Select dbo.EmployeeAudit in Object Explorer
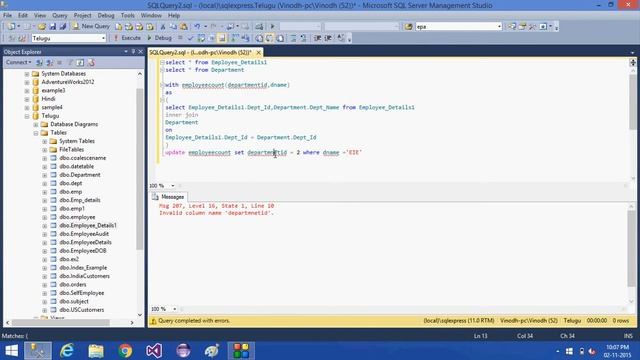The height and width of the screenshot is (360, 640). click(x=84, y=234)
